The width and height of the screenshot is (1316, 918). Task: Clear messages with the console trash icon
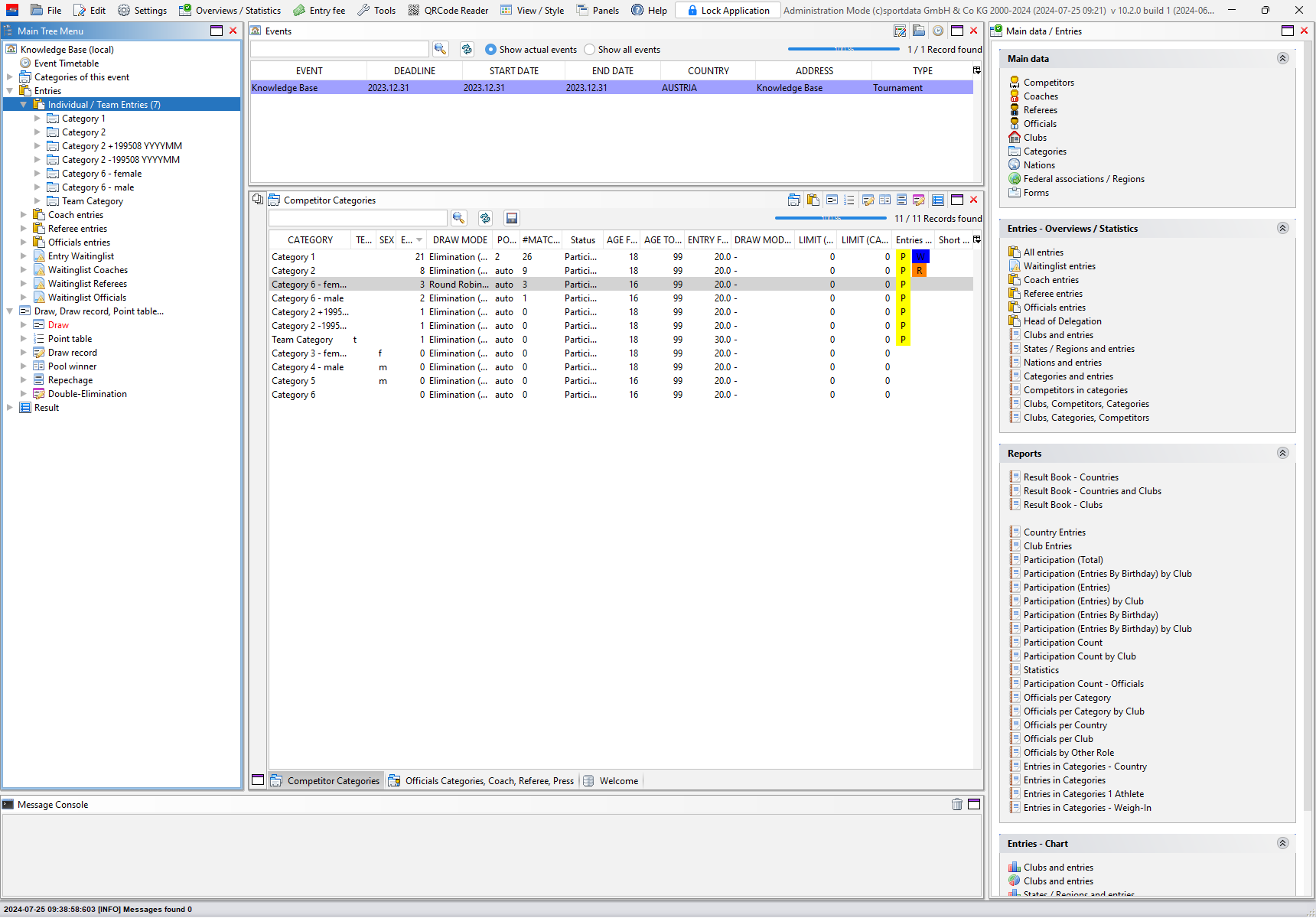click(956, 804)
